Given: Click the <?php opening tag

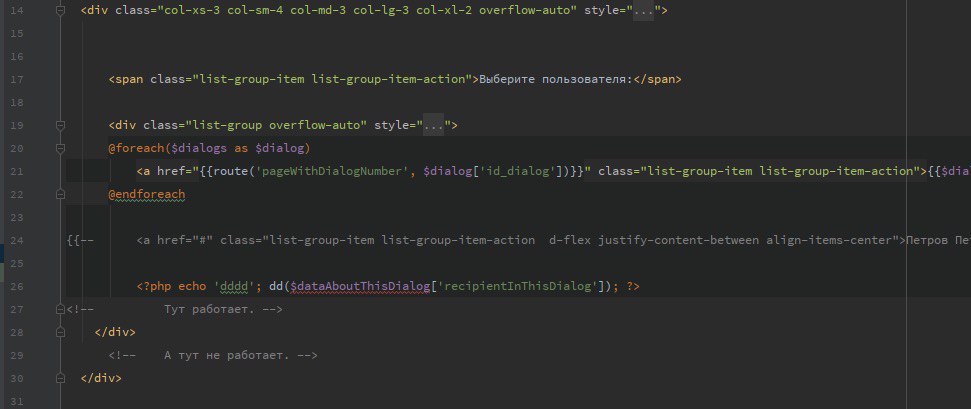Looking at the screenshot, I should [154, 286].
